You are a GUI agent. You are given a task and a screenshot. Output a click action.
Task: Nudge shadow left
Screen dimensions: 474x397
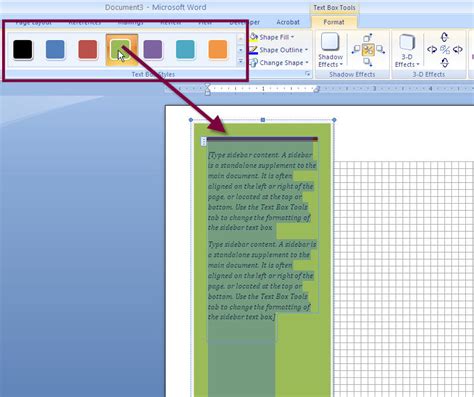(x=356, y=50)
